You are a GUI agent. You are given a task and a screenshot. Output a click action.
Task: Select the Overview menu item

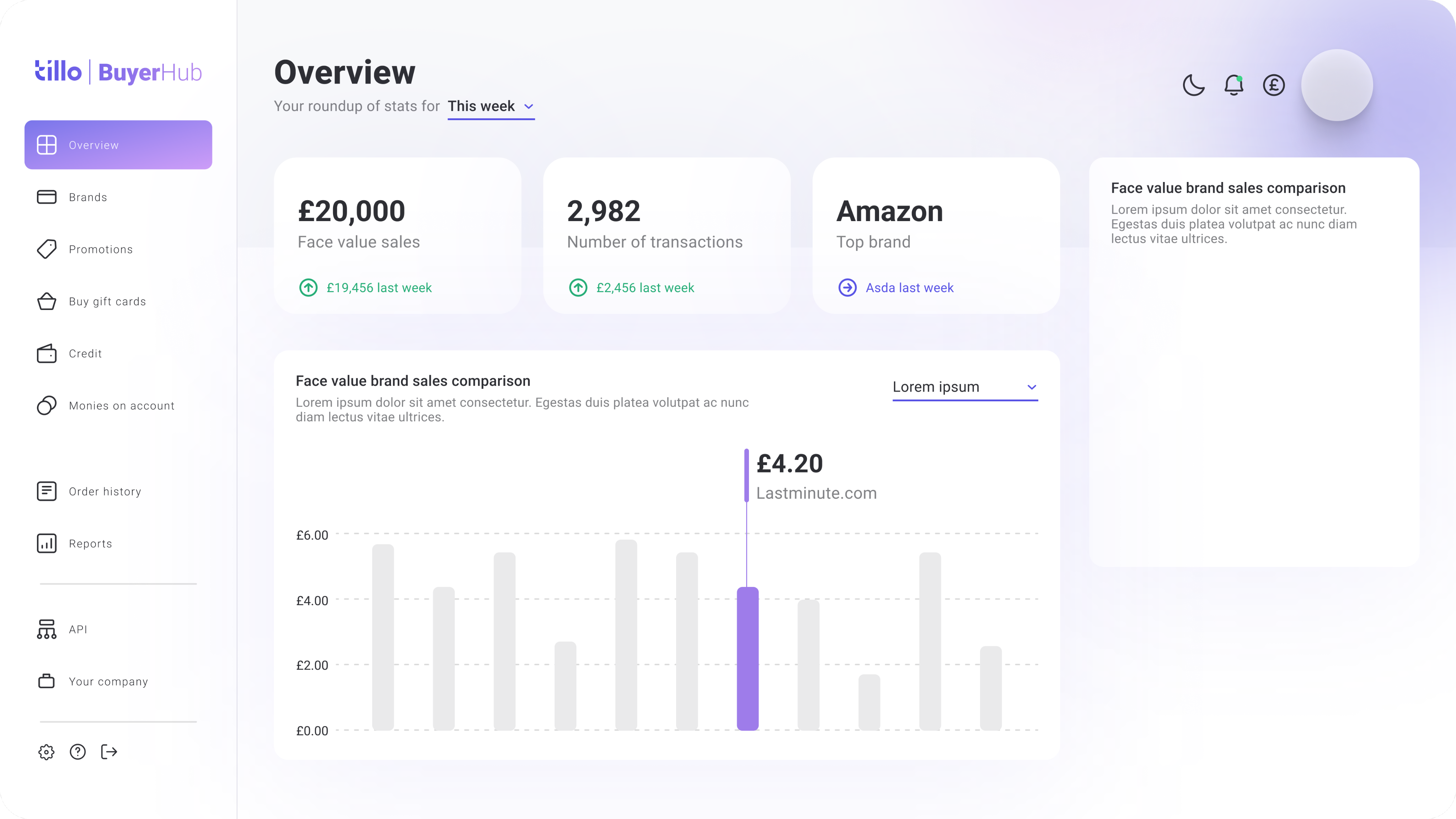click(x=118, y=145)
